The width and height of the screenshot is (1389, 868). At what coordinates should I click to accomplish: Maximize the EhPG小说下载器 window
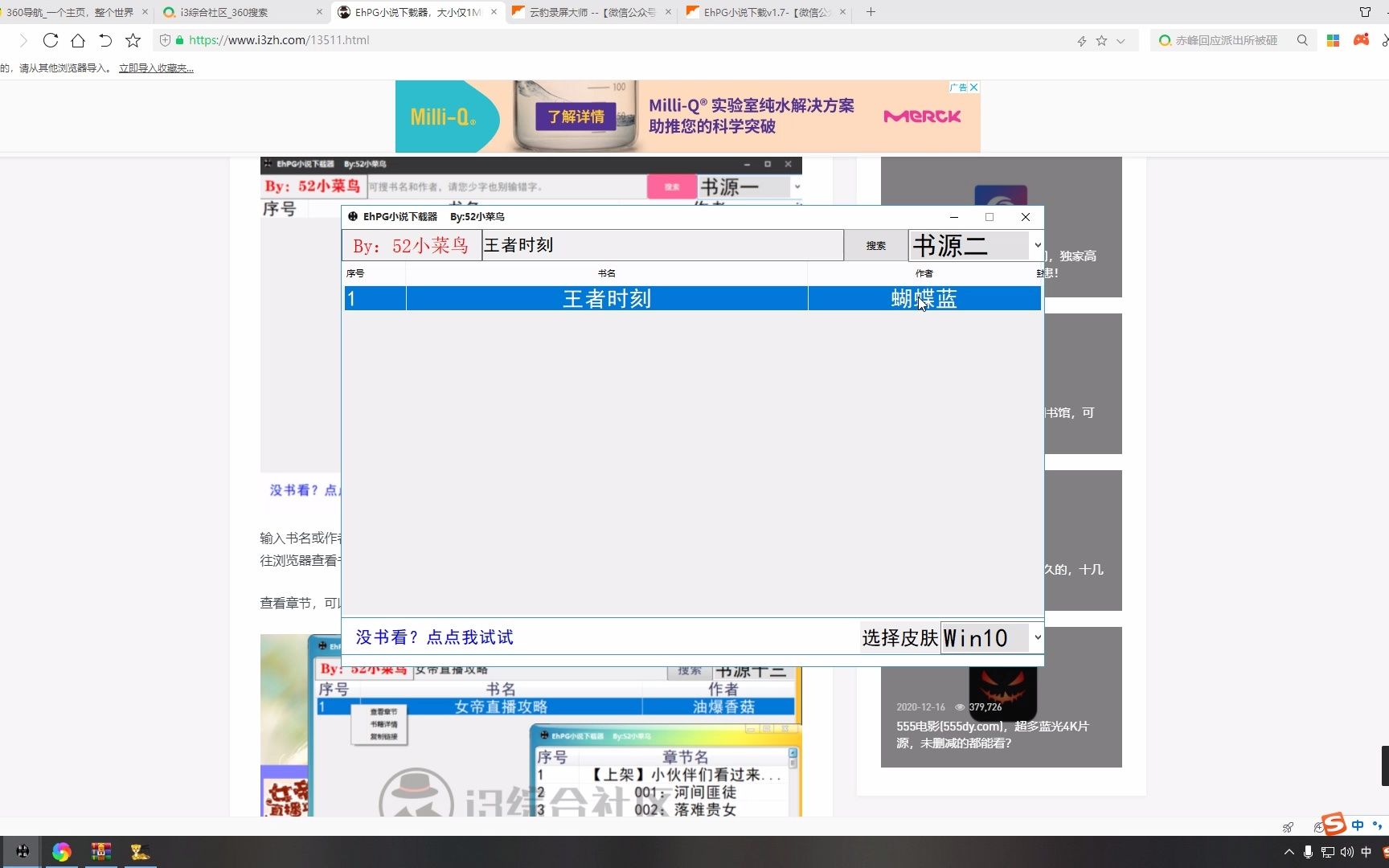click(990, 217)
